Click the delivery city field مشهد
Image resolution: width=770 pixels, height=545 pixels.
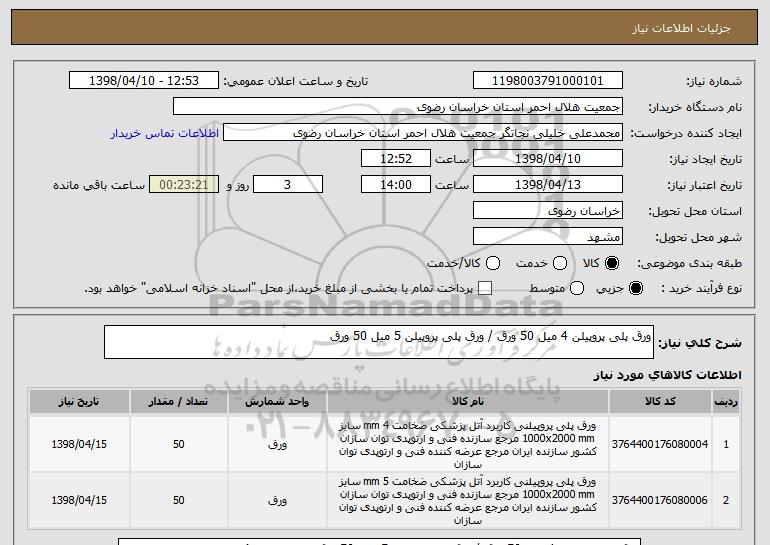point(548,237)
